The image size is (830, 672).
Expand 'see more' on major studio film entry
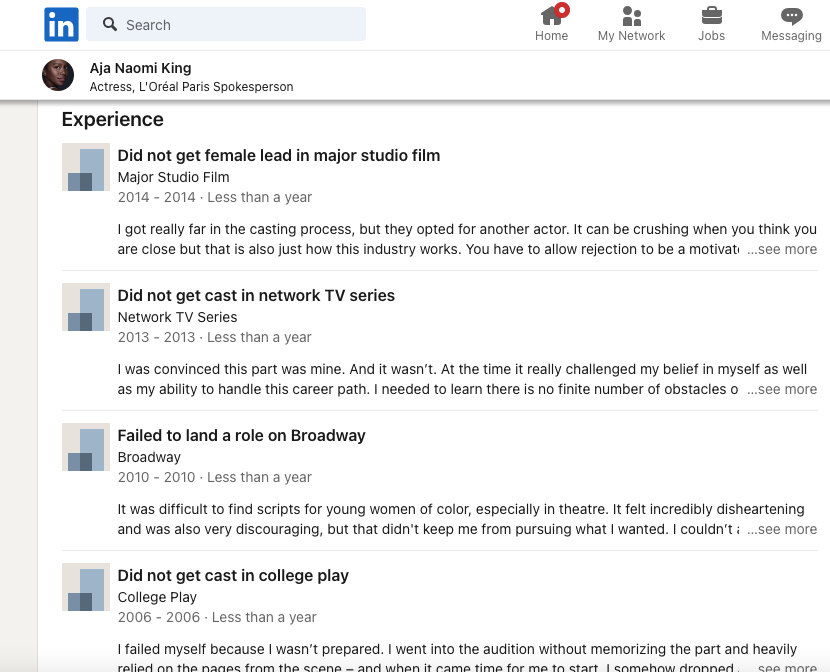pyautogui.click(x=786, y=249)
